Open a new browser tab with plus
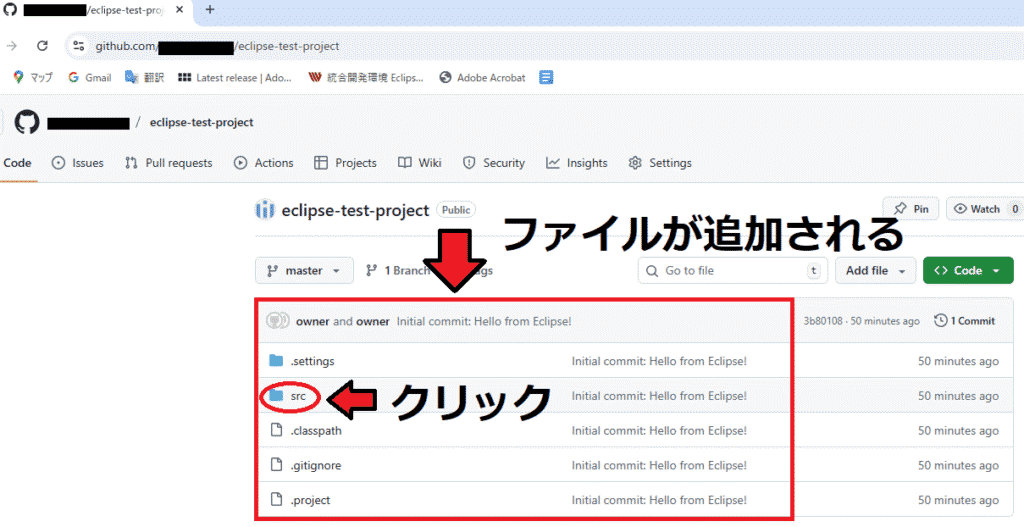Image resolution: width=1024 pixels, height=527 pixels. [x=210, y=10]
